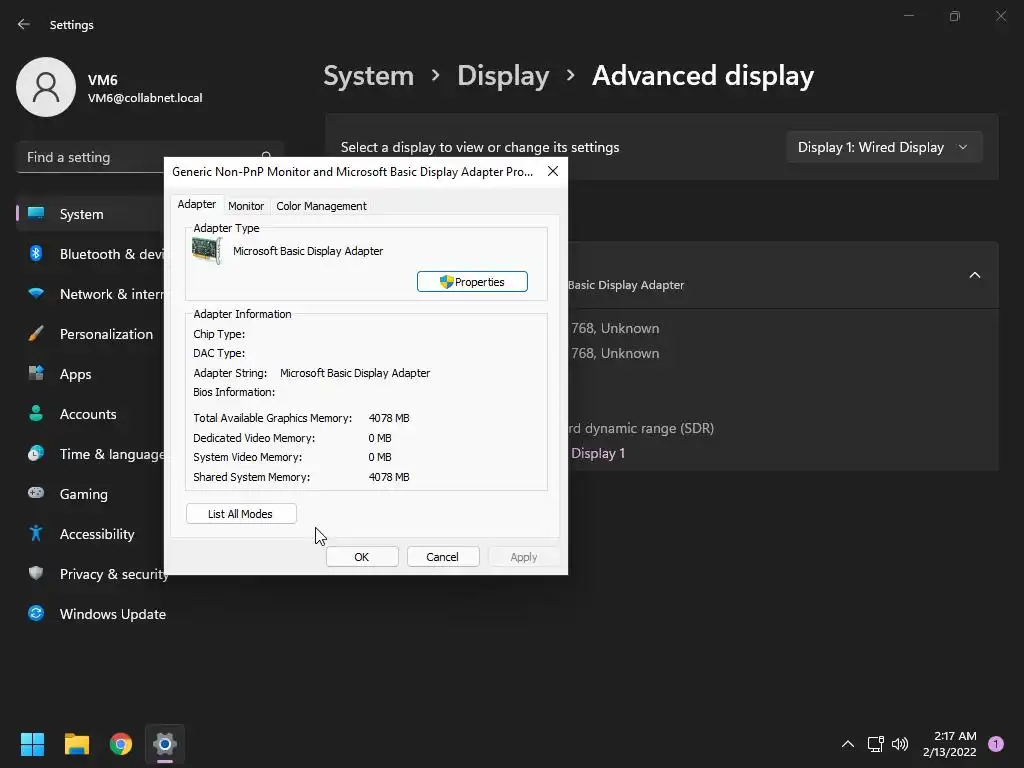Click the adapter Properties button
This screenshot has height=768, width=1024.
pos(472,281)
